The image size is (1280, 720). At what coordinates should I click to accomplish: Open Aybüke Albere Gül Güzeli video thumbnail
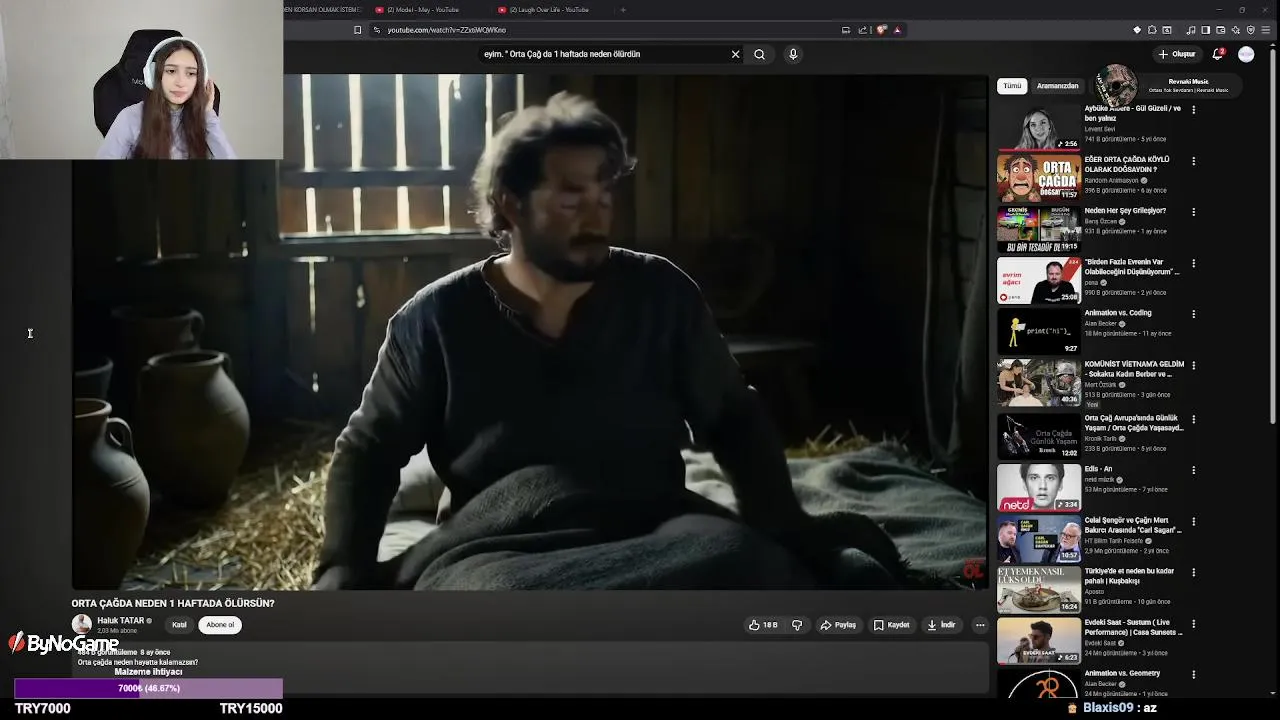tap(1038, 127)
